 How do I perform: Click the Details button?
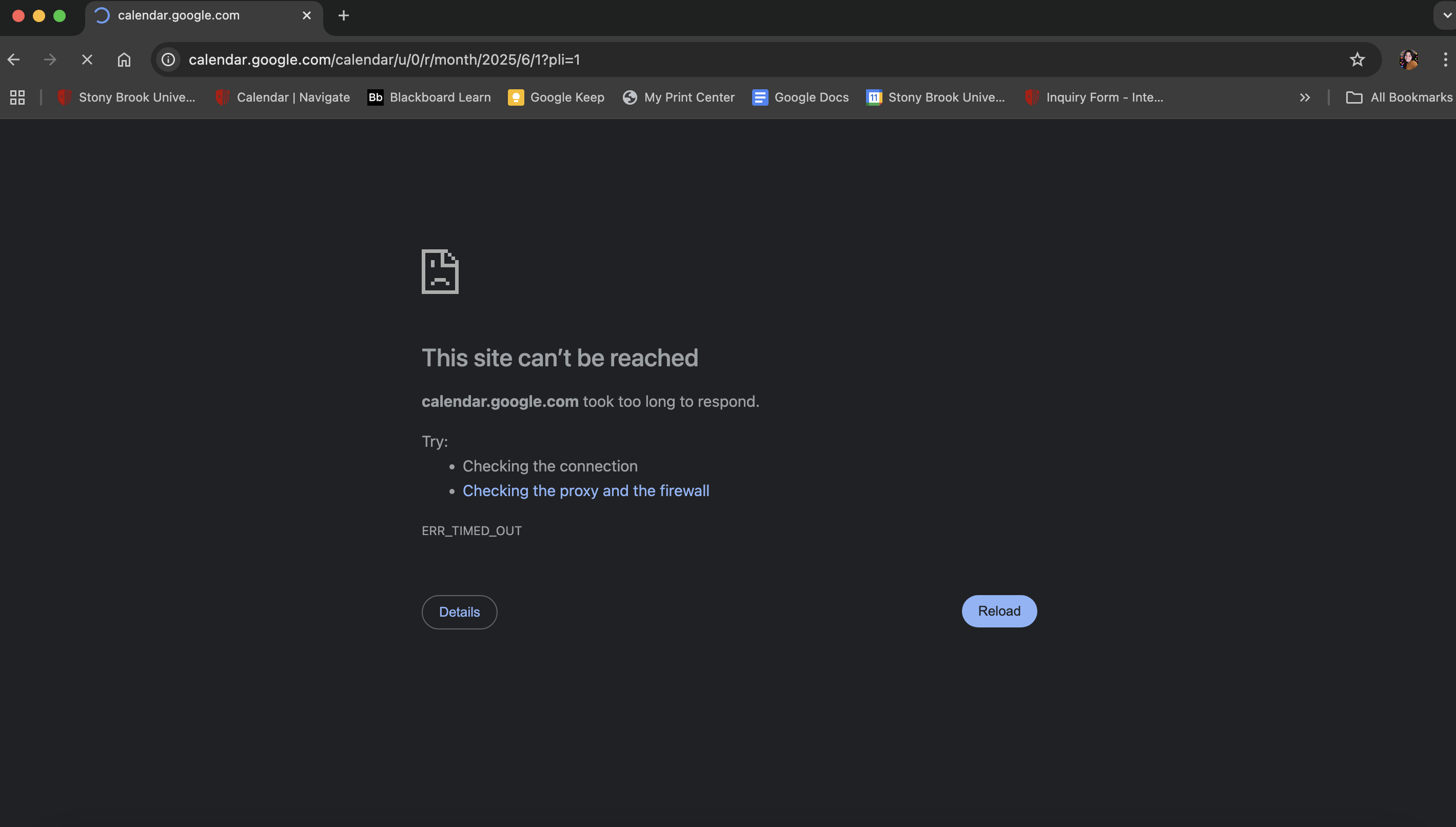(x=459, y=613)
